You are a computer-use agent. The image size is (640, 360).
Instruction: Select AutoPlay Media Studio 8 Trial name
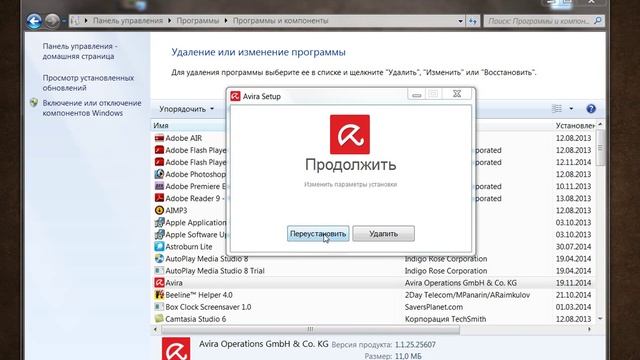(215, 271)
